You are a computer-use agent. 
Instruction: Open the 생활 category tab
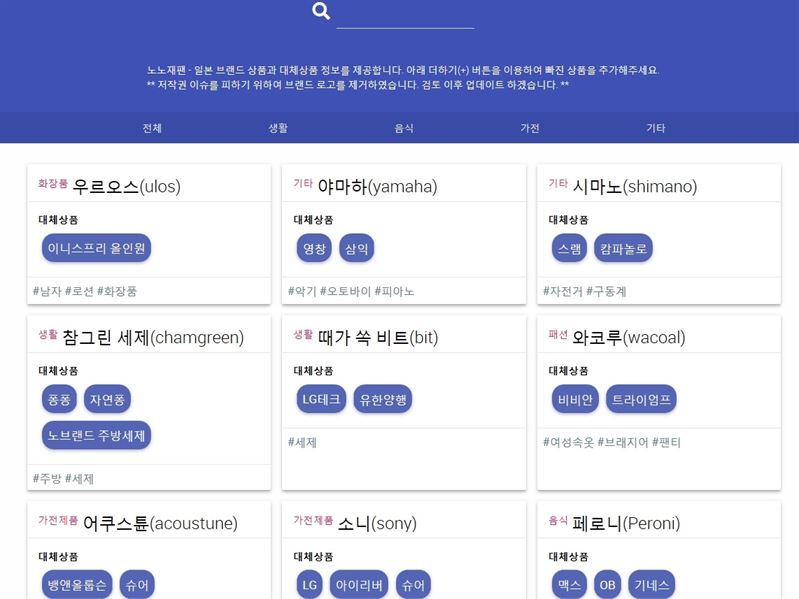(x=278, y=128)
